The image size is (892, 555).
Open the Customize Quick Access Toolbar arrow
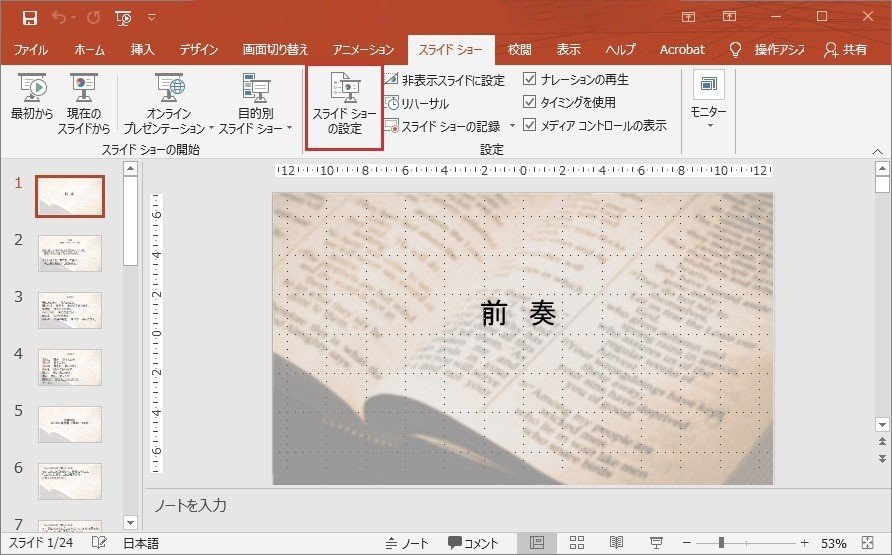151,18
